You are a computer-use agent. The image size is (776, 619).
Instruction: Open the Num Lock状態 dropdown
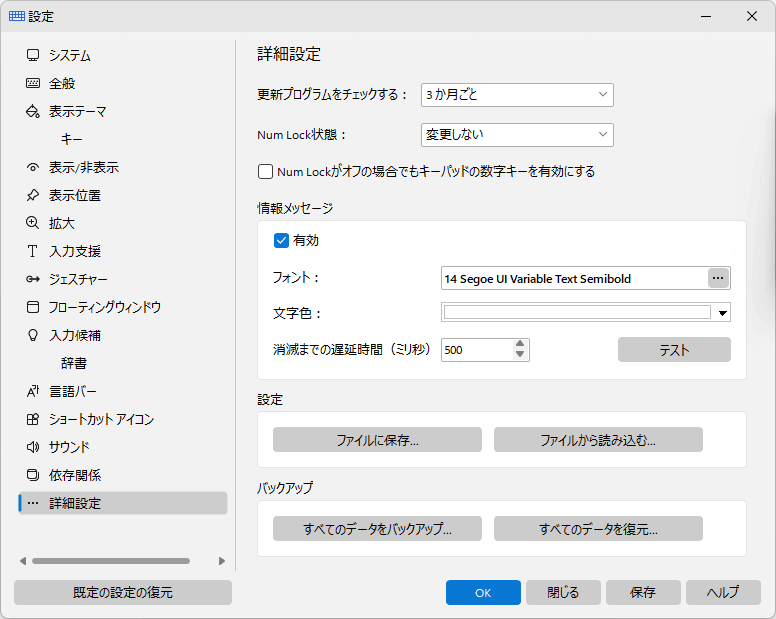coord(517,135)
